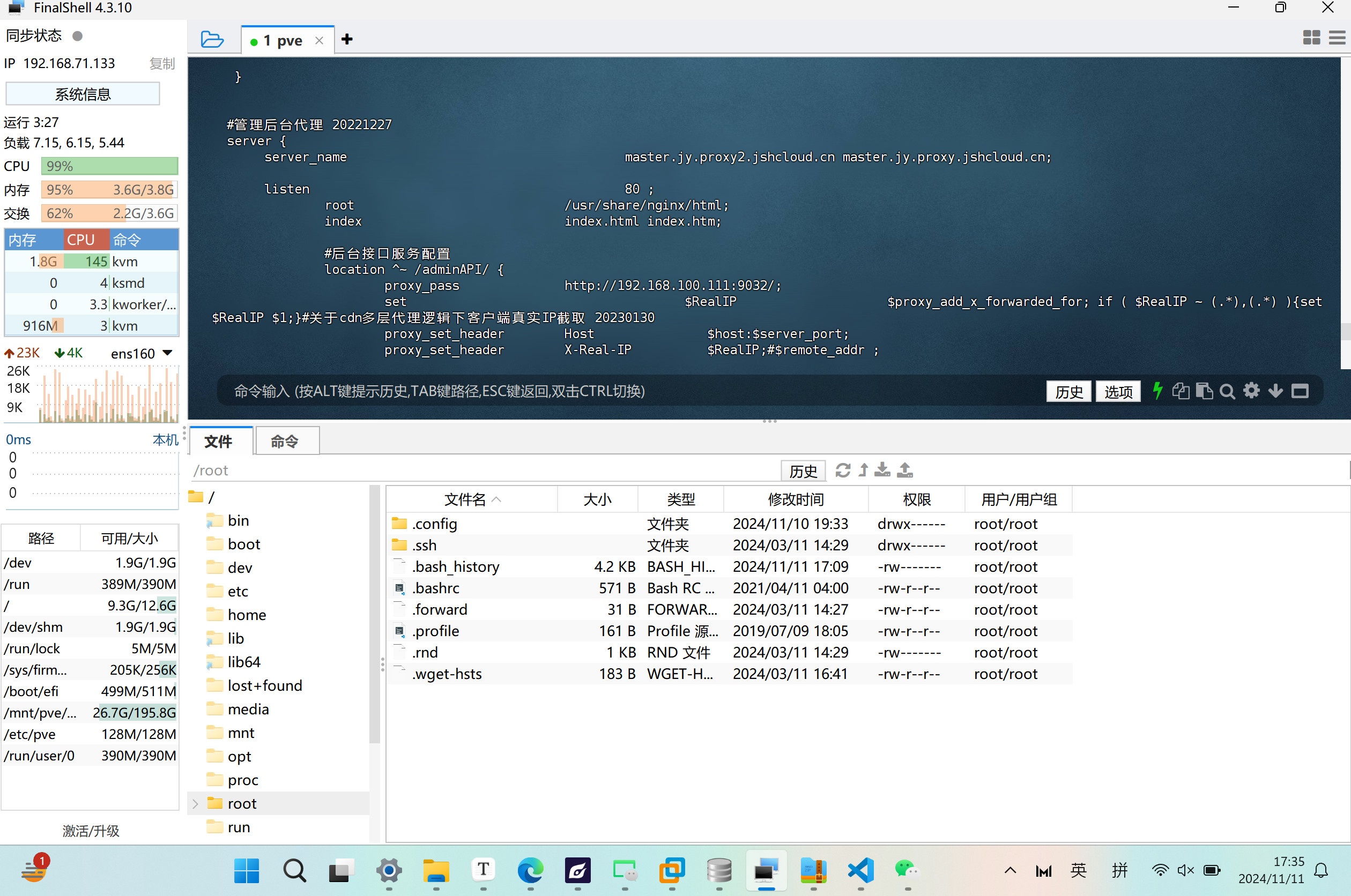Open Windows Start menu
Viewport: 1351px width, 896px height.
pyautogui.click(x=246, y=870)
